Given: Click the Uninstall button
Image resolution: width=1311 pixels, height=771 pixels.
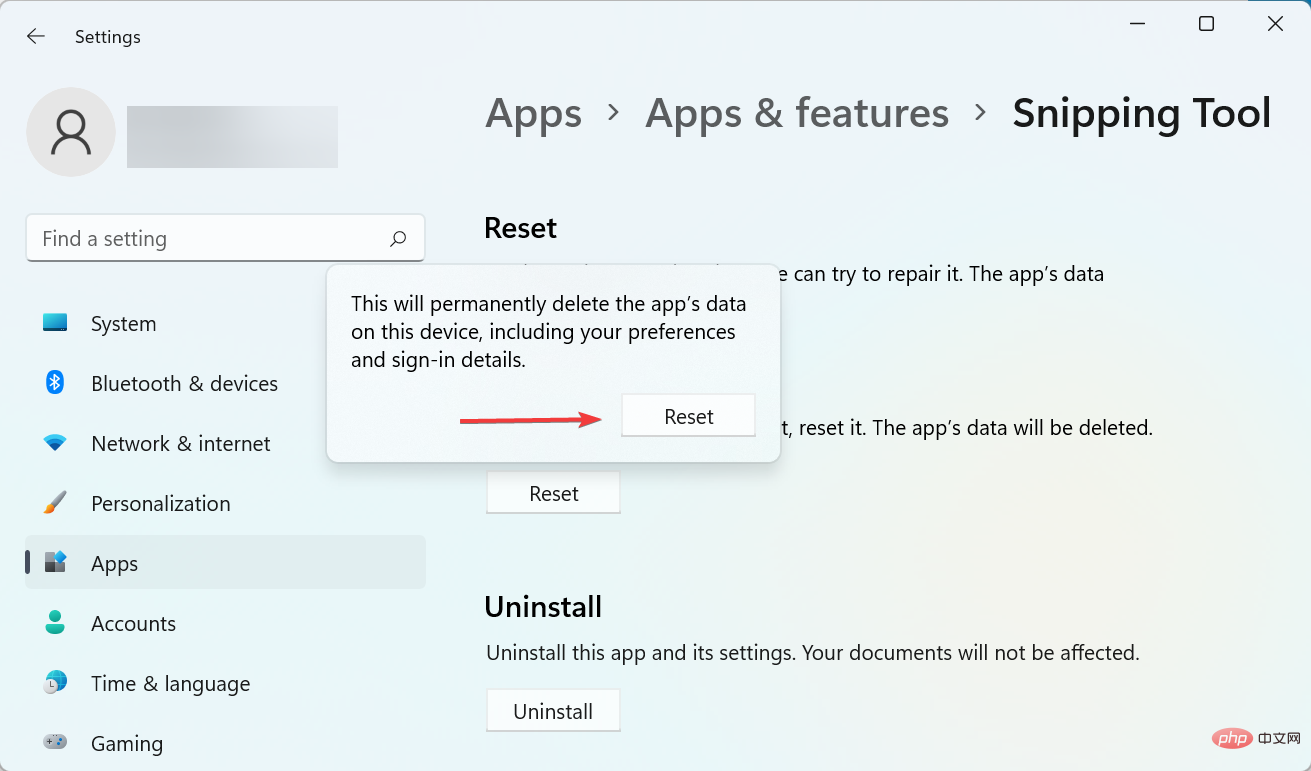Looking at the screenshot, I should tap(553, 711).
